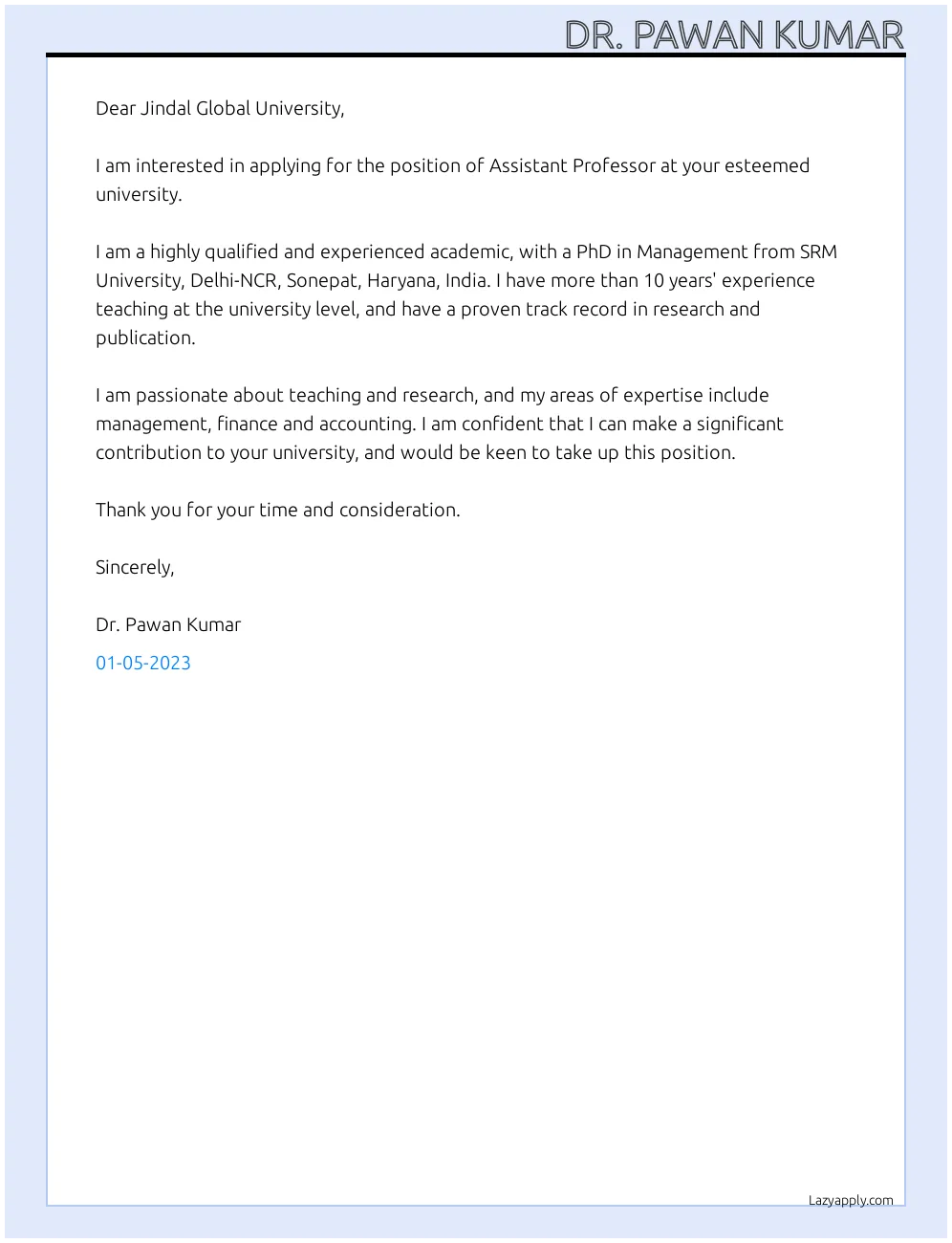
Task: Click the SRM text in second paragraph
Action: point(817,251)
